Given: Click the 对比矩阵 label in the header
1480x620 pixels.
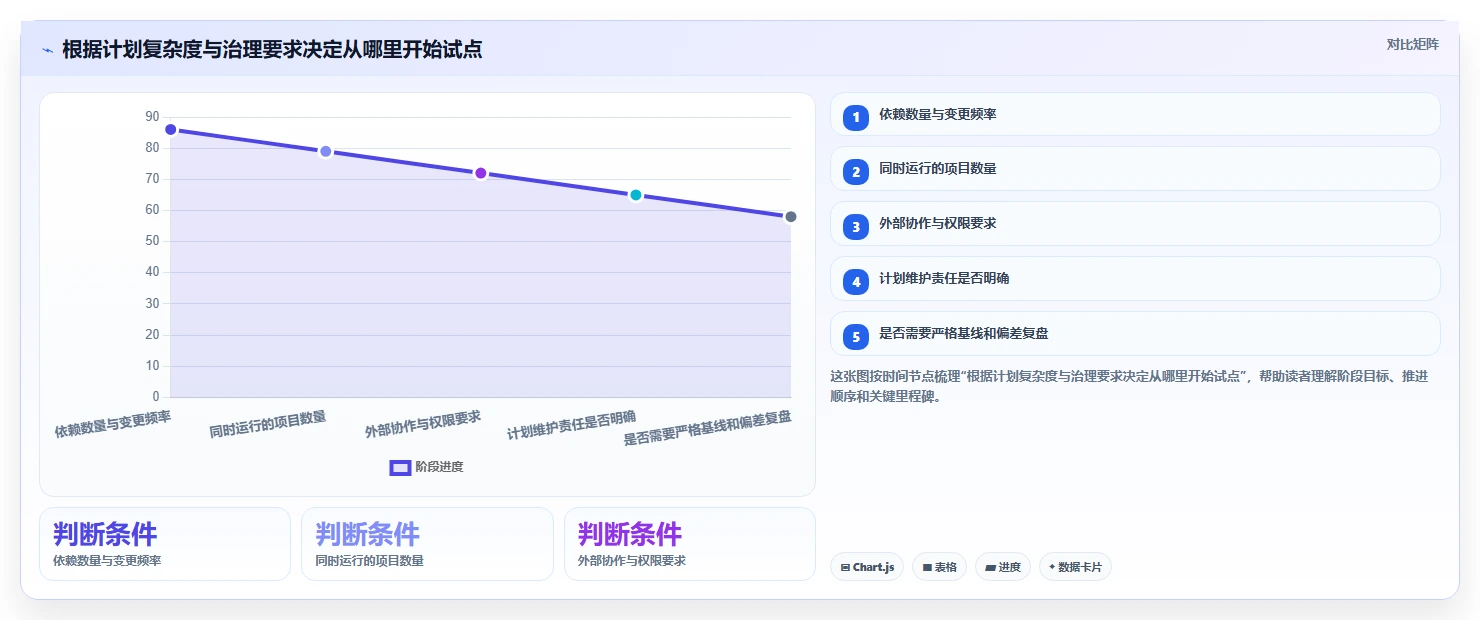Looking at the screenshot, I should [1412, 44].
